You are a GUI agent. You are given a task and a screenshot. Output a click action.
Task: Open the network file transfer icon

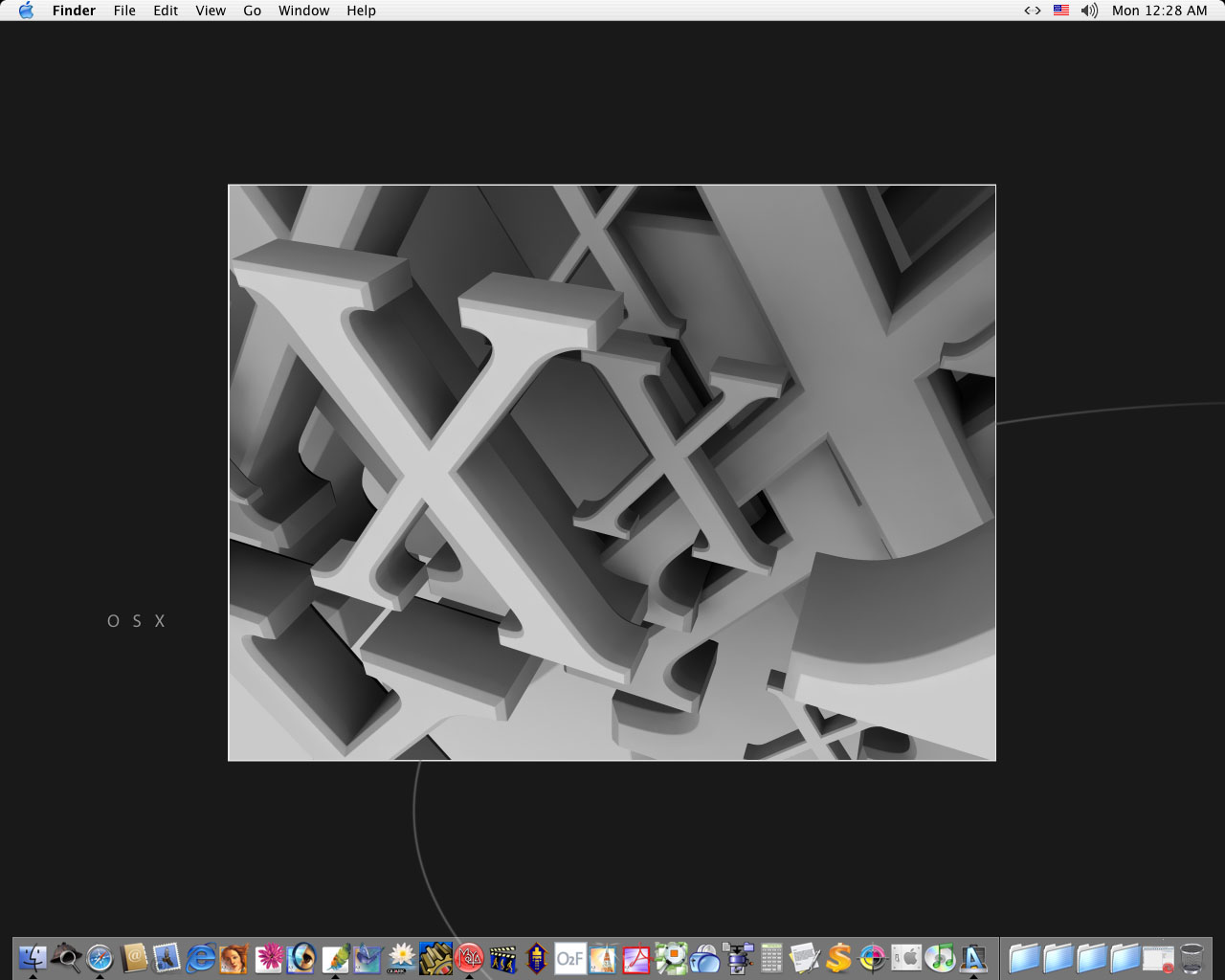738,957
